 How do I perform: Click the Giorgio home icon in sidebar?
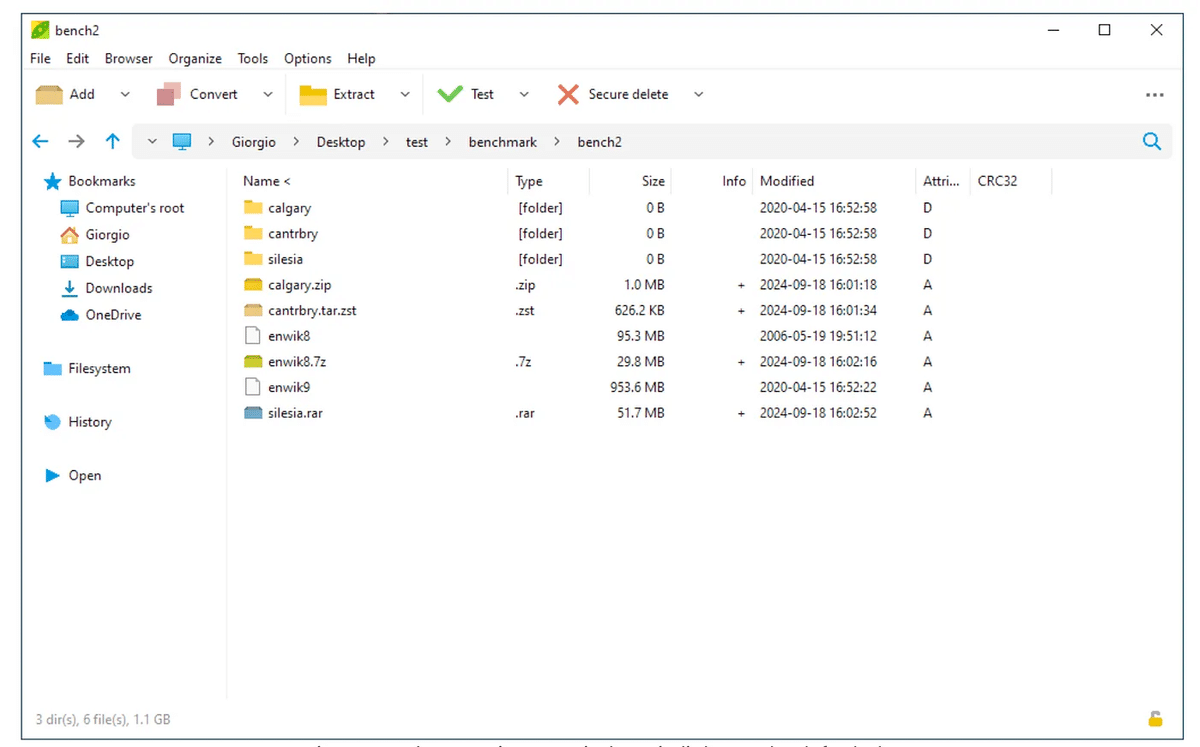pyautogui.click(x=69, y=235)
